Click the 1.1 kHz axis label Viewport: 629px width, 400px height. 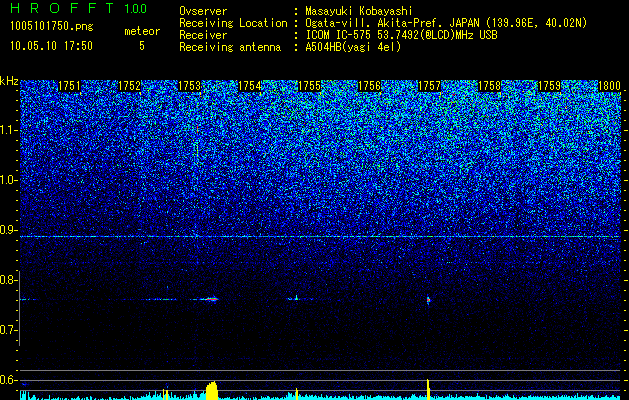click(x=7, y=130)
